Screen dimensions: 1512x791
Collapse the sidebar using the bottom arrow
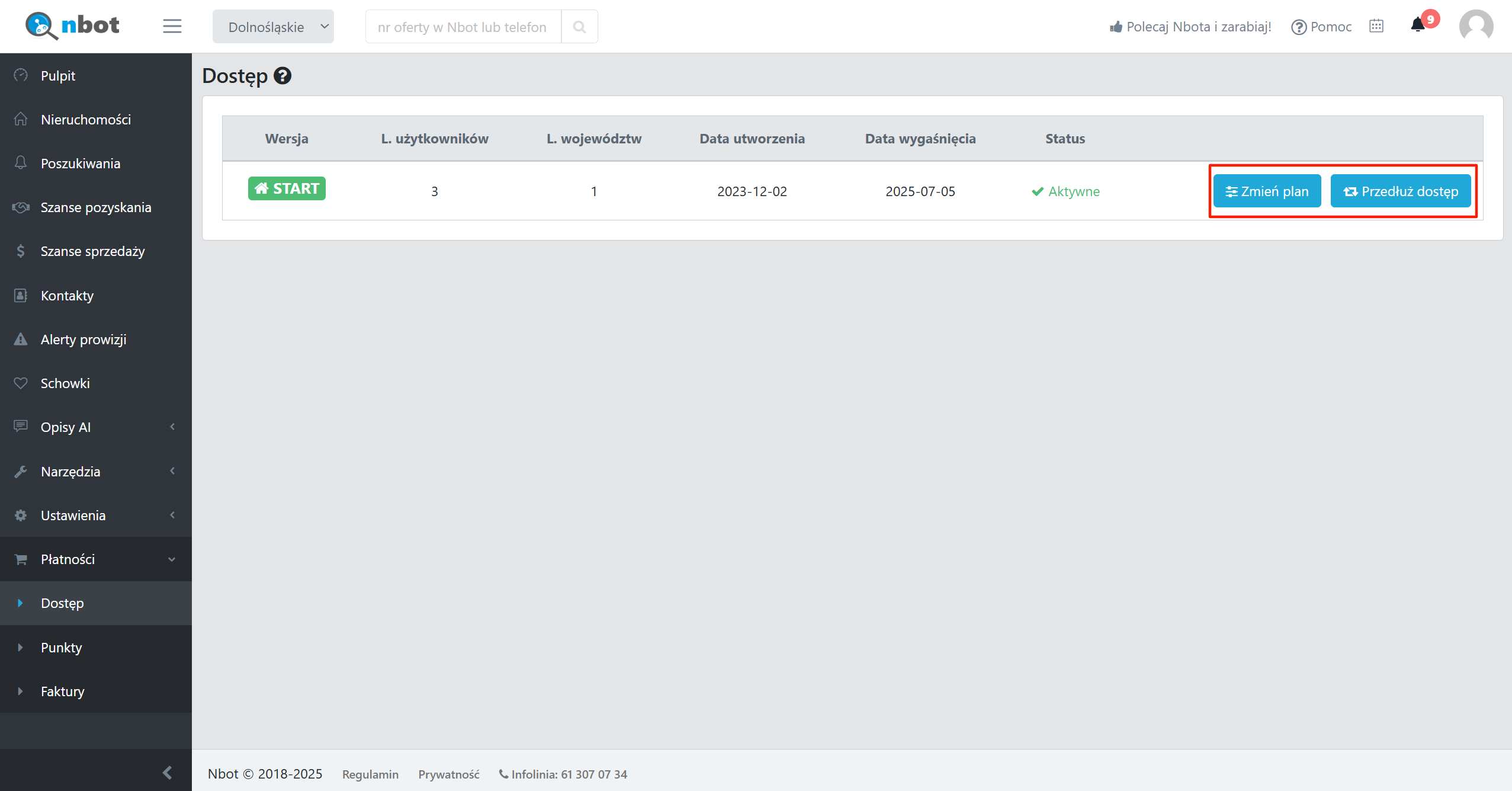[167, 772]
